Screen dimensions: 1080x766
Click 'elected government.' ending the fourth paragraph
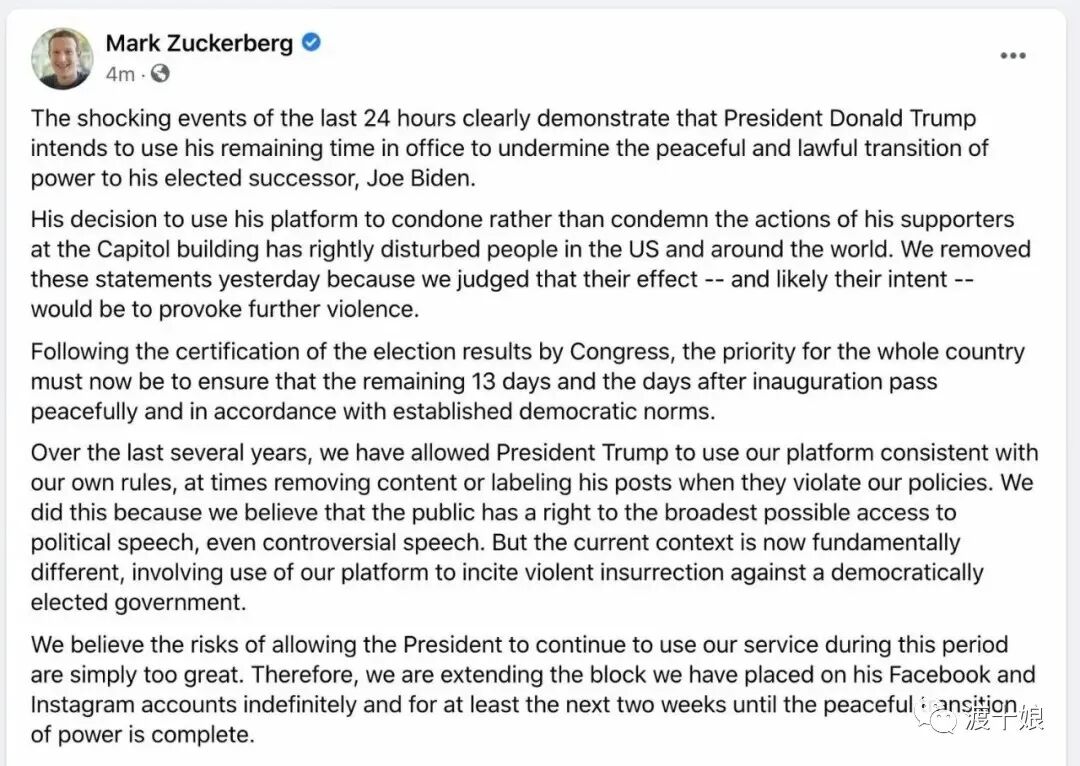click(x=138, y=603)
